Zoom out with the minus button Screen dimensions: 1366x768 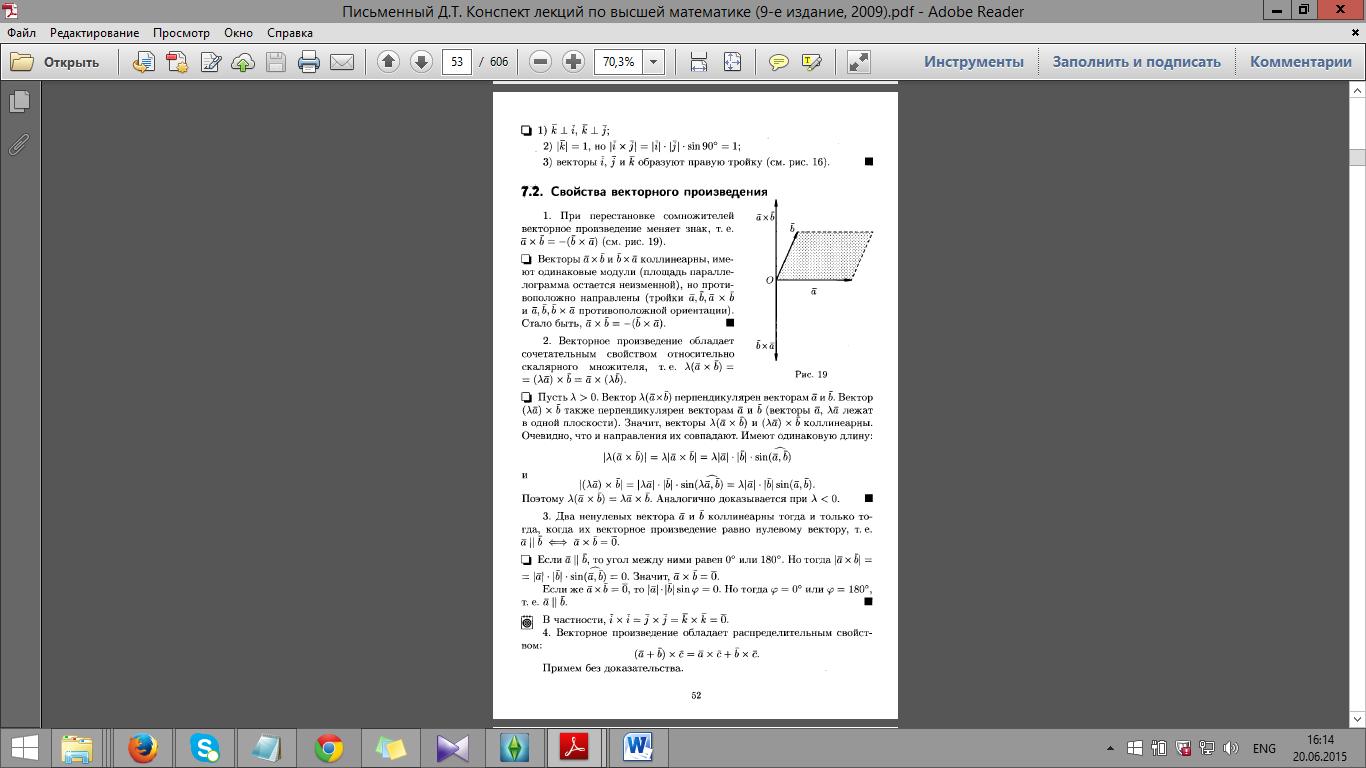coord(541,62)
